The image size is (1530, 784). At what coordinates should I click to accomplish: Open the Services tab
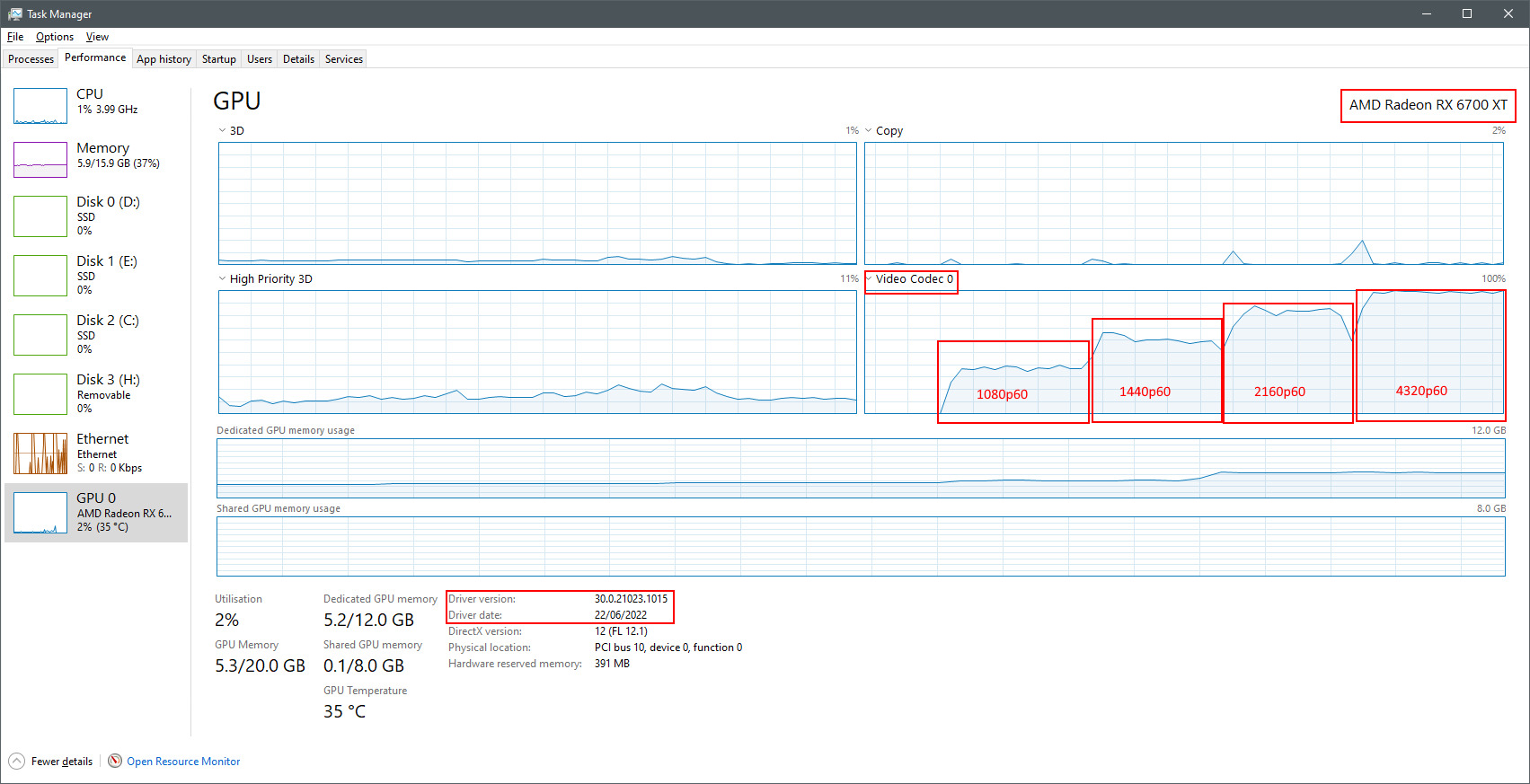tap(344, 59)
